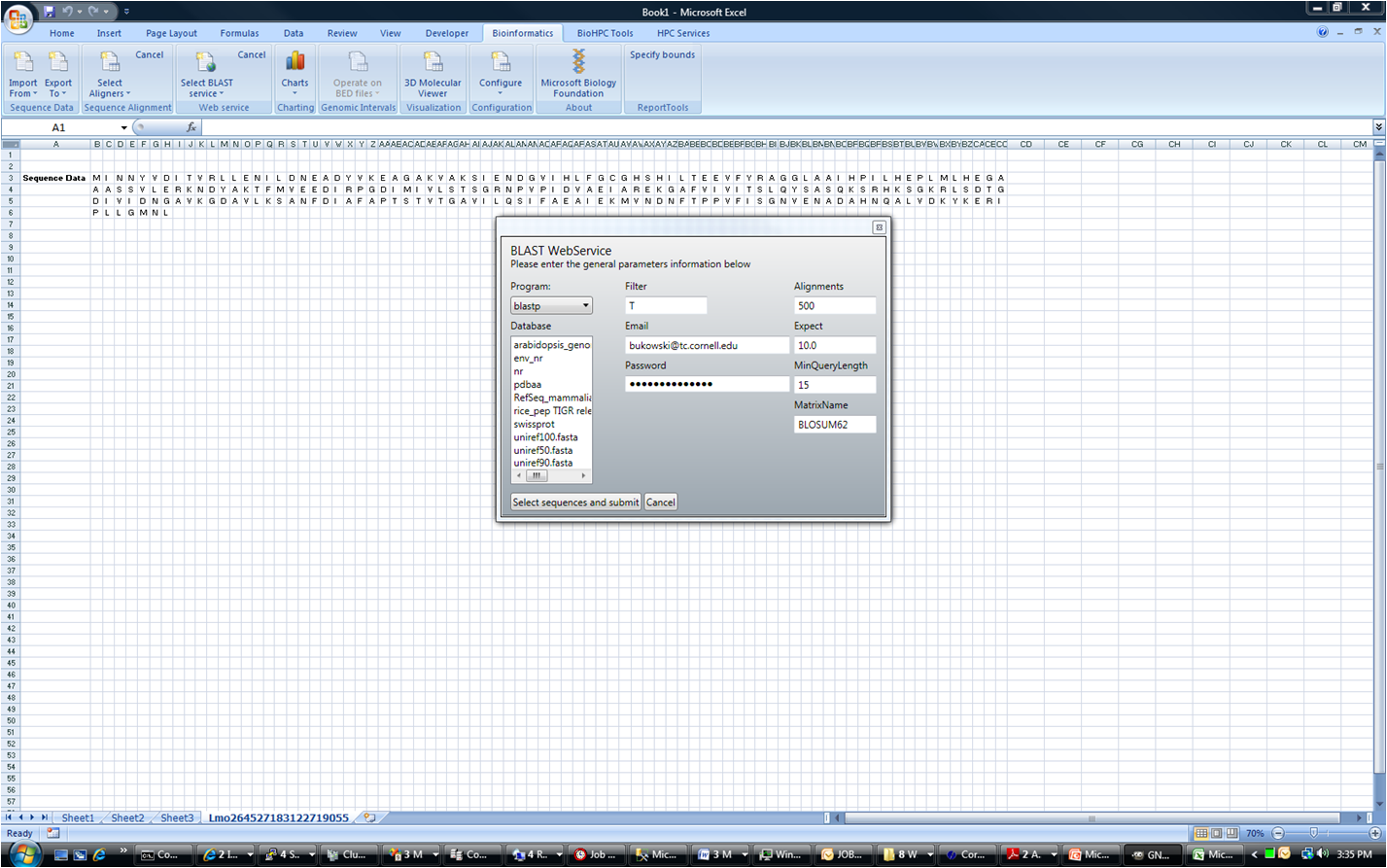Switch to Page Layout view icon
Screen dimensions: 1387x868
pos(1217,834)
